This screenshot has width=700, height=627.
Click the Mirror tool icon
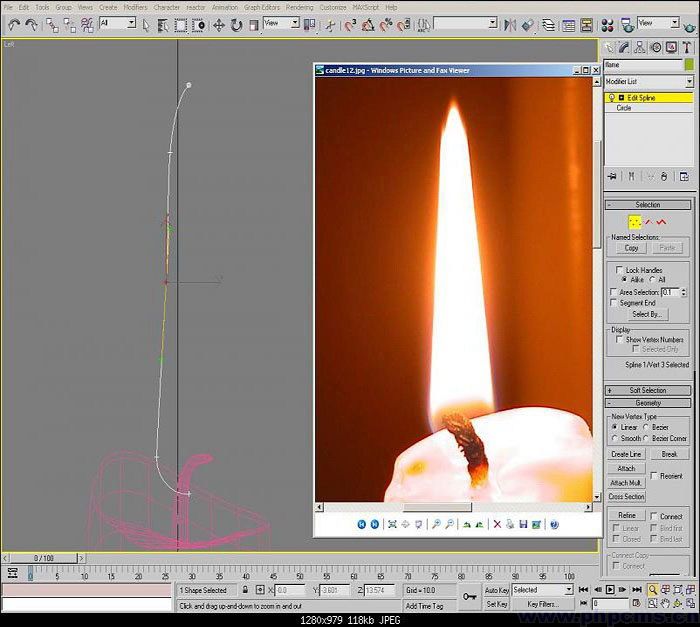pyautogui.click(x=509, y=25)
